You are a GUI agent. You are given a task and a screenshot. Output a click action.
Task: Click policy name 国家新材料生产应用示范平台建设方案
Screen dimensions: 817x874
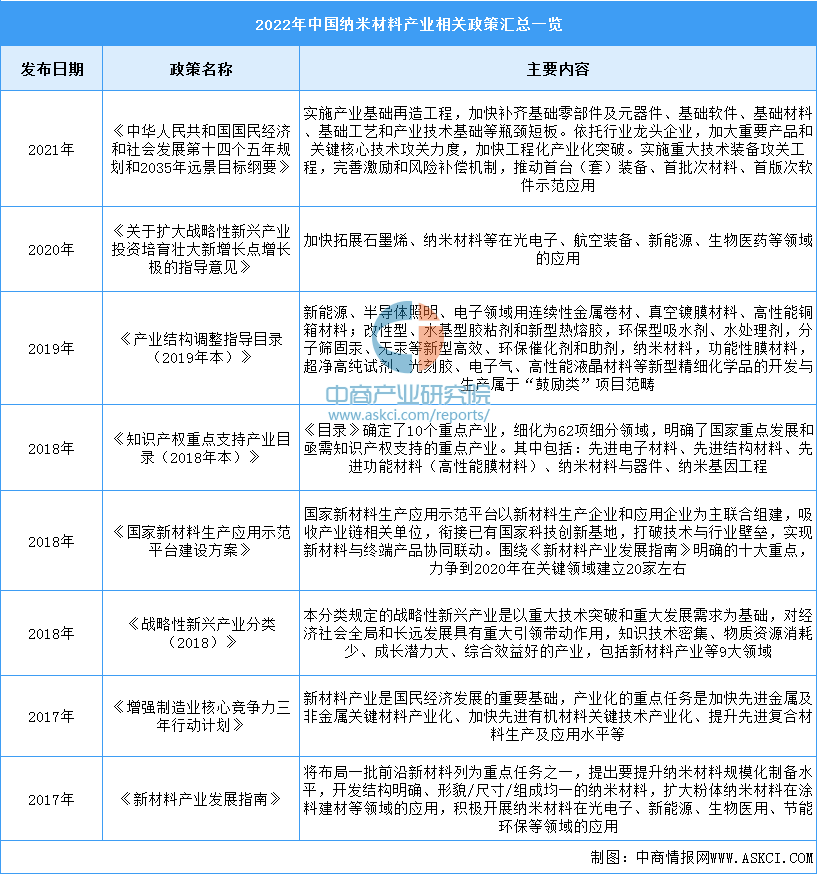[x=201, y=541]
